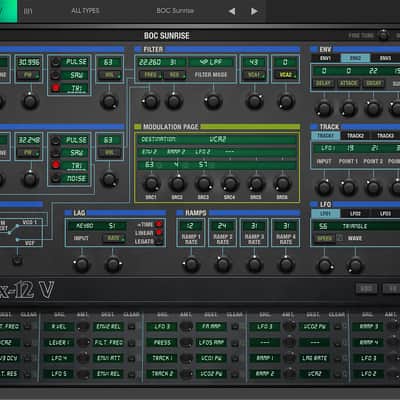Clear the RAMP 2 to VCA2 route
This screenshot has width=400, height=400.
coord(337,374)
